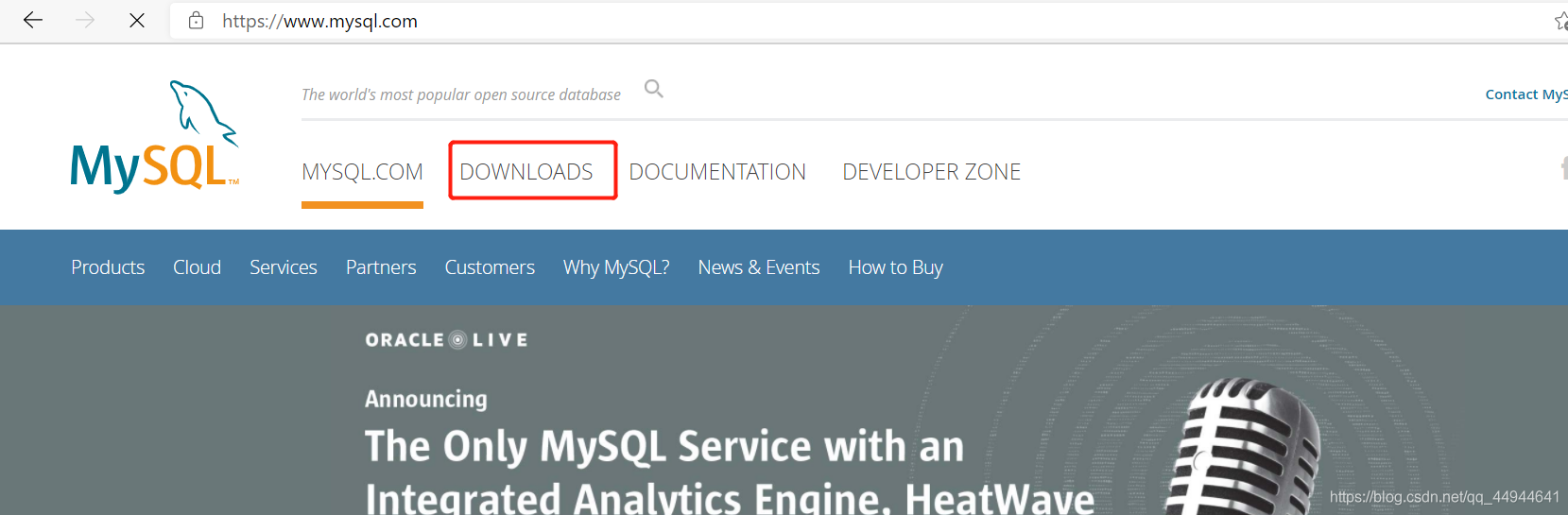This screenshot has height=515, width=1568.
Task: Open the DEVELOPER ZONE tab
Action: point(932,172)
